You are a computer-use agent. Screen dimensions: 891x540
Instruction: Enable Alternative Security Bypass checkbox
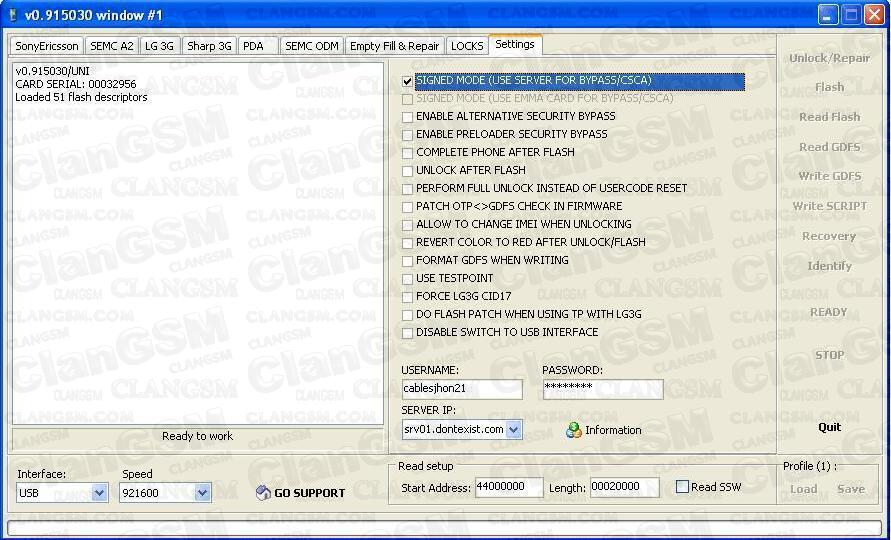click(407, 117)
